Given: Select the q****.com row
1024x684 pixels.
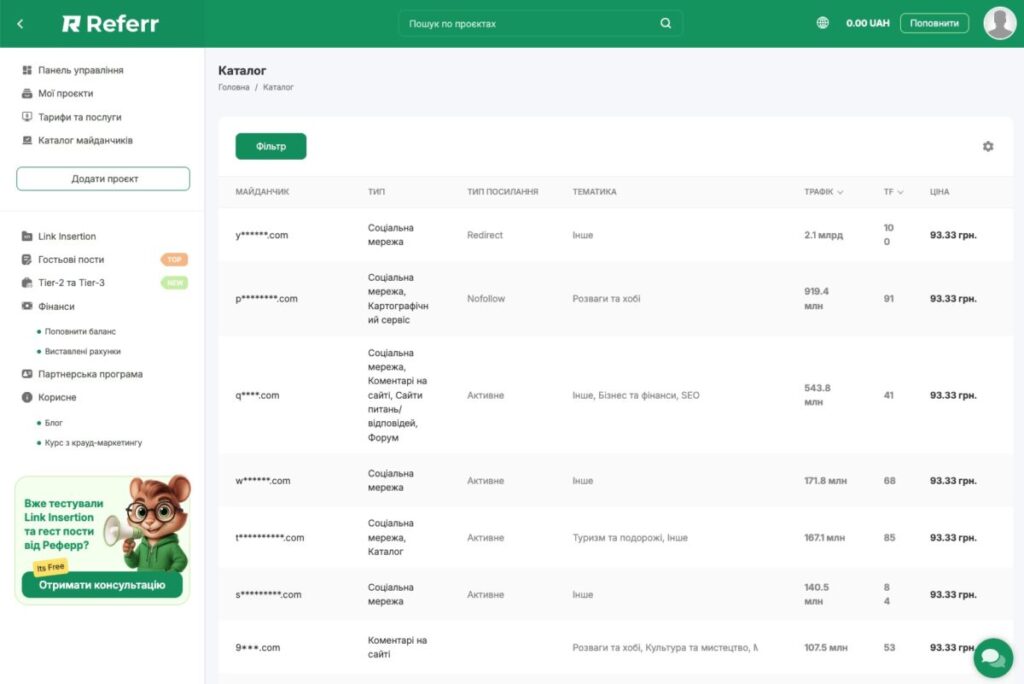Looking at the screenshot, I should click(615, 395).
